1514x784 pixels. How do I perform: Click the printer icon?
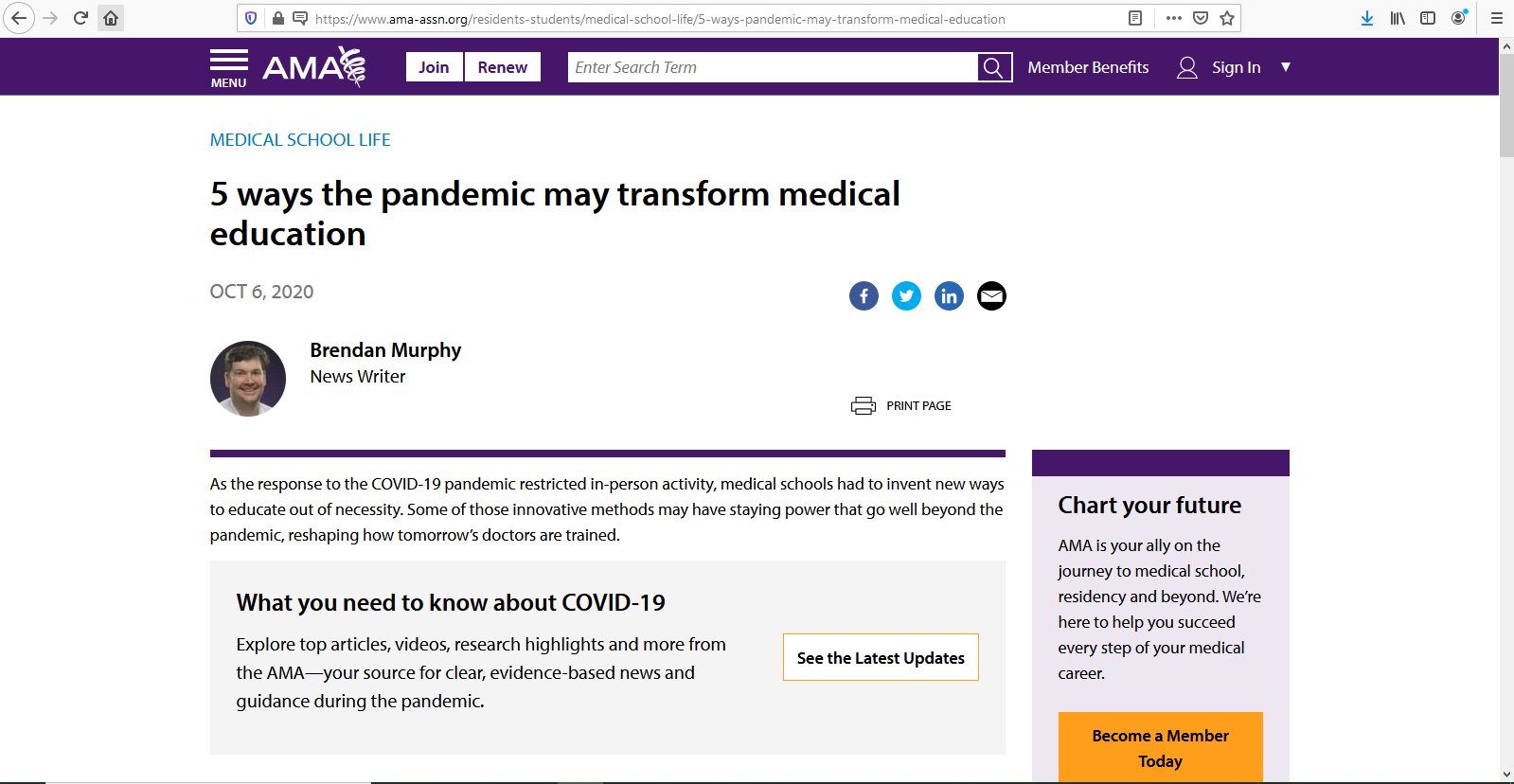click(863, 406)
